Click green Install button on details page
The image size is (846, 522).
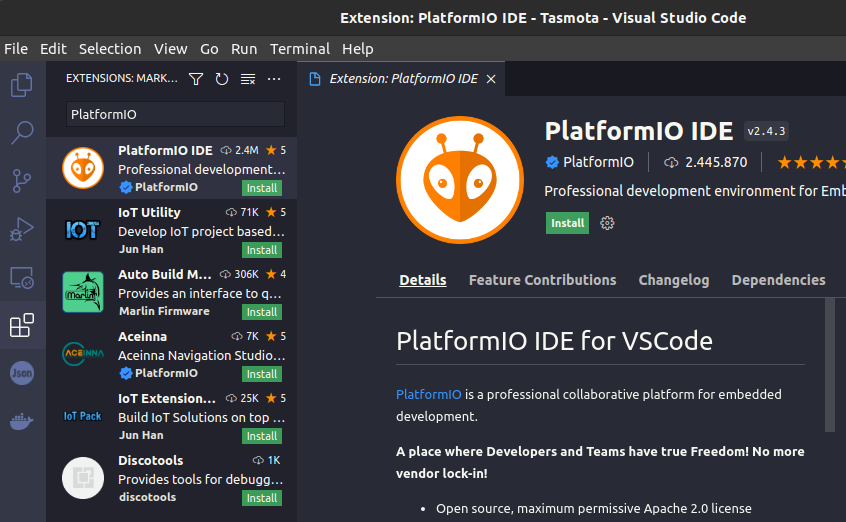coord(567,223)
